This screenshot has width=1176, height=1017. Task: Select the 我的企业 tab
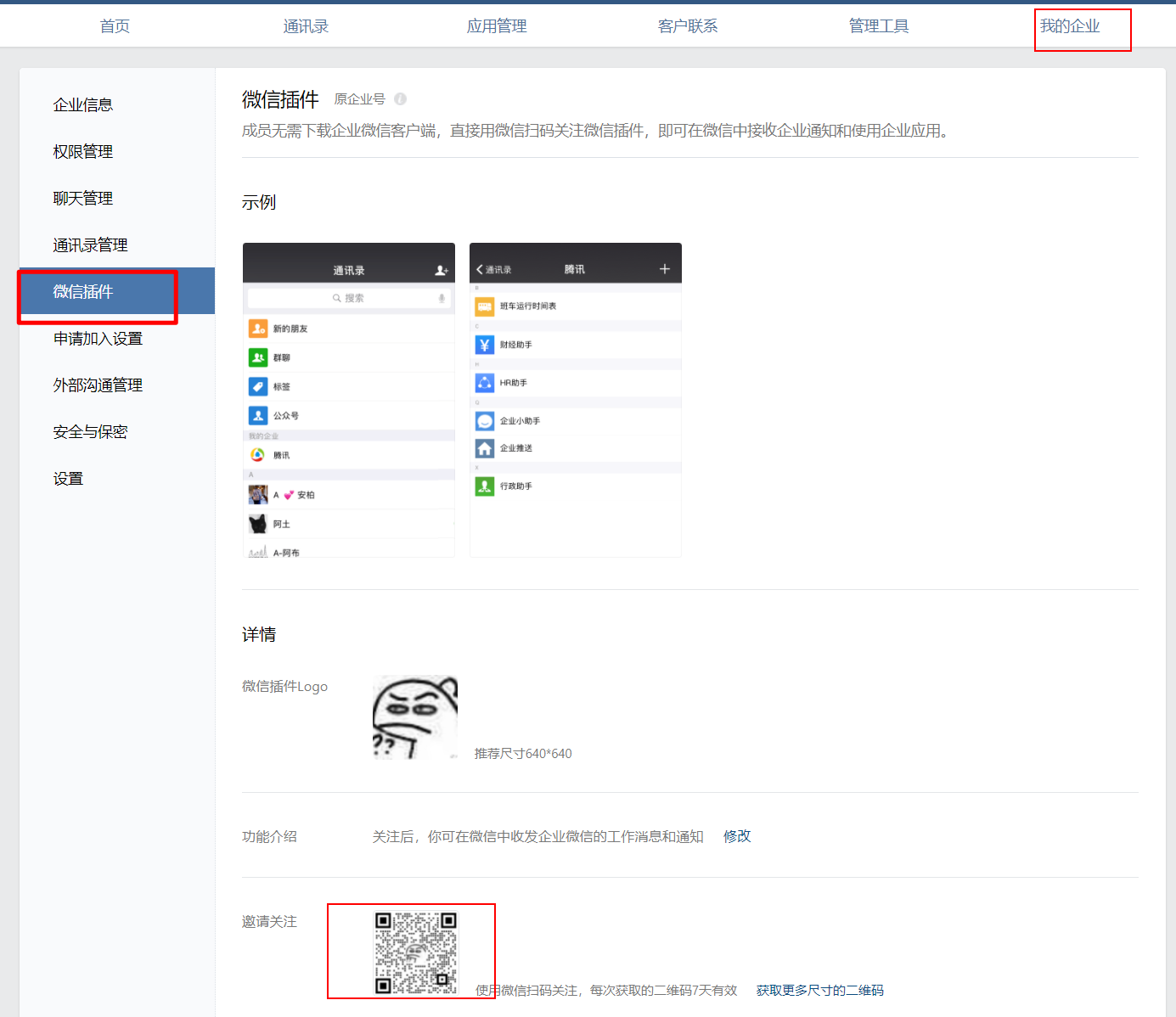(x=1070, y=26)
